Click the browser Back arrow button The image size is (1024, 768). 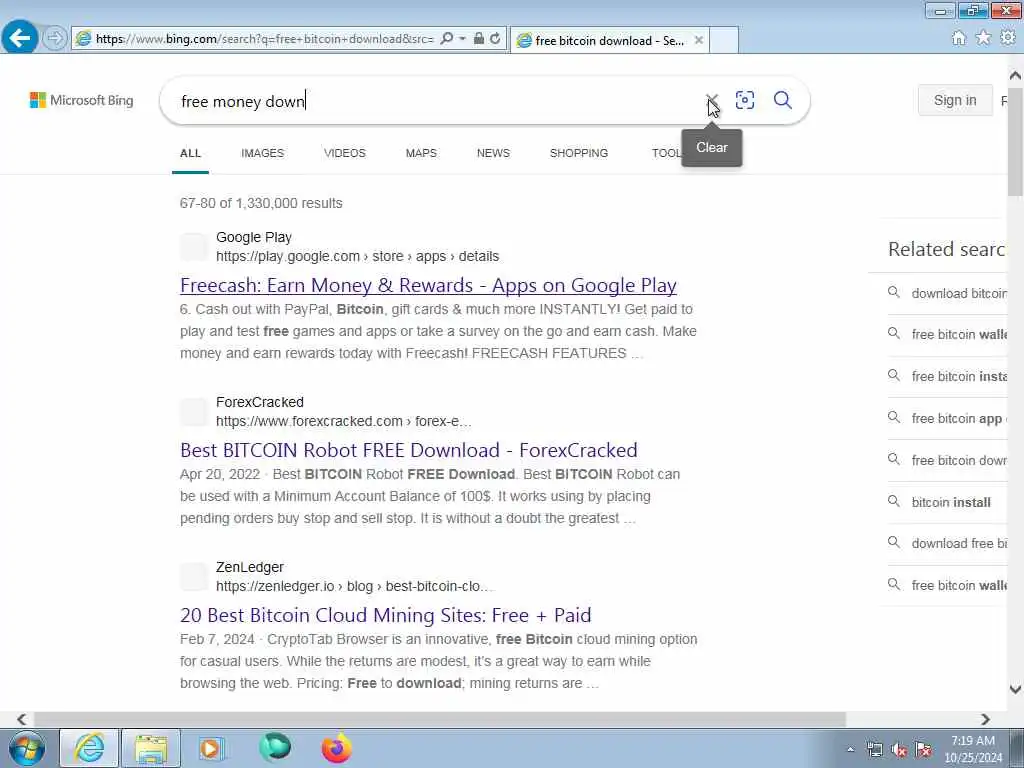tap(19, 38)
